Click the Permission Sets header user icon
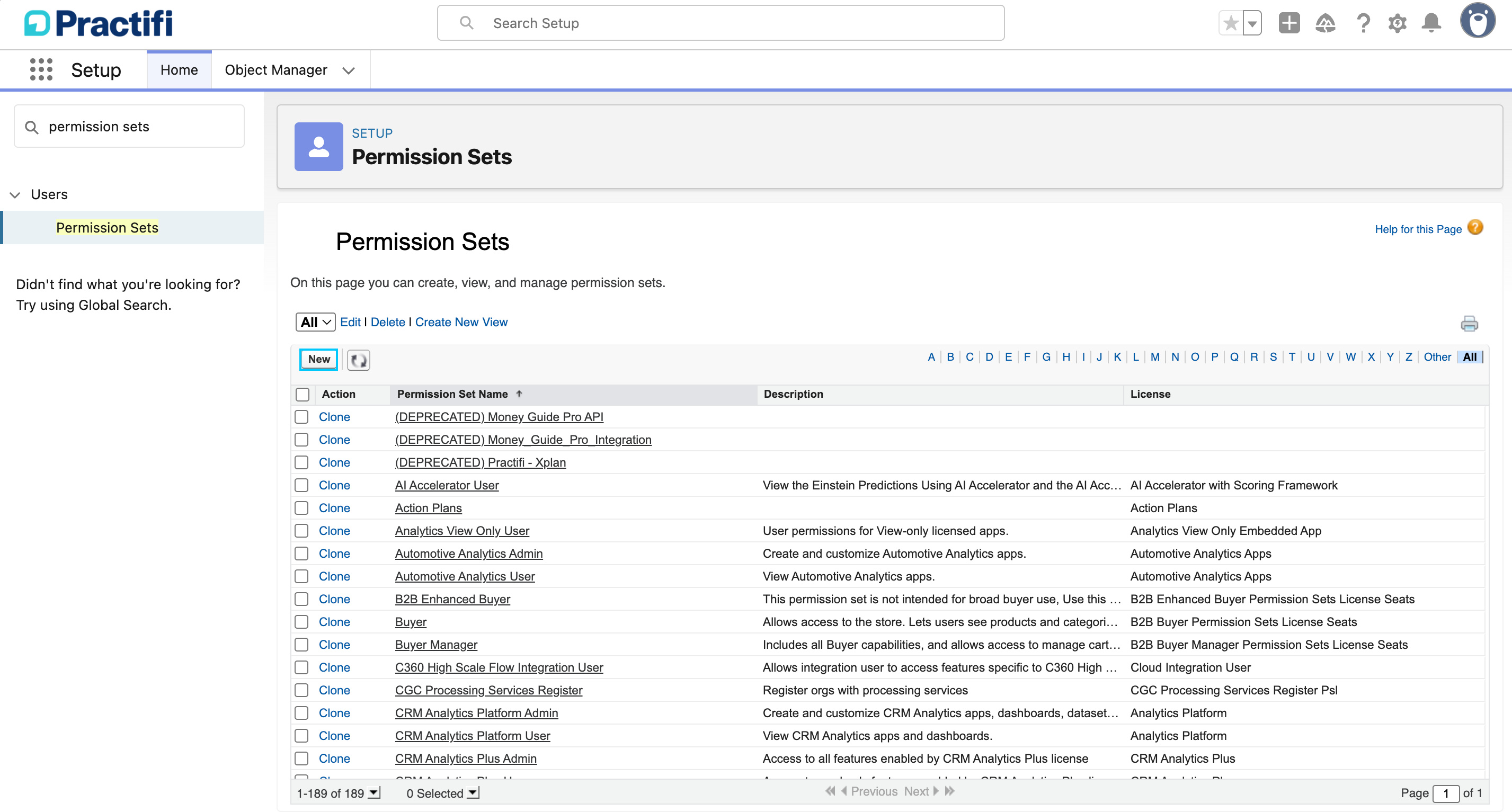Image resolution: width=1512 pixels, height=812 pixels. [319, 146]
